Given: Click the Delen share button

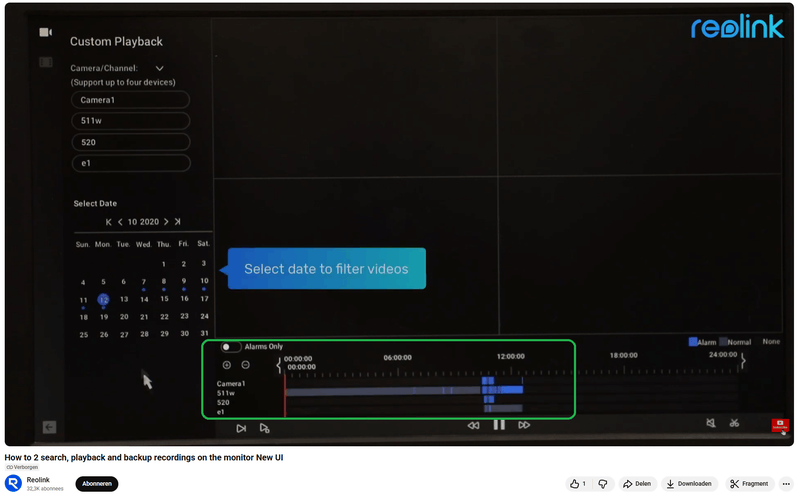Looking at the screenshot, I should click(x=637, y=484).
